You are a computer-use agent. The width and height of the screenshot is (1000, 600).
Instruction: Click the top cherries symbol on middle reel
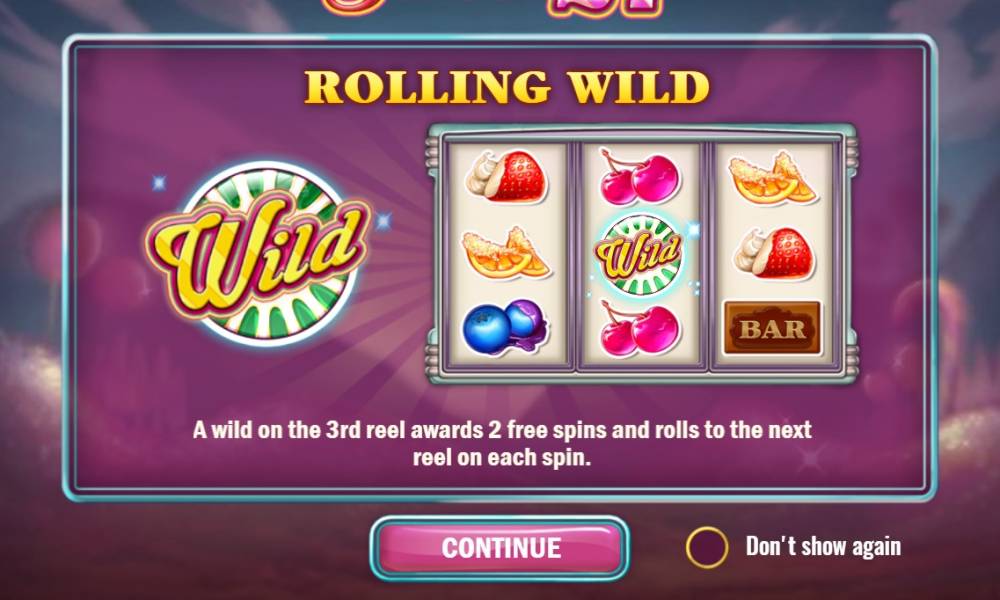[x=640, y=176]
